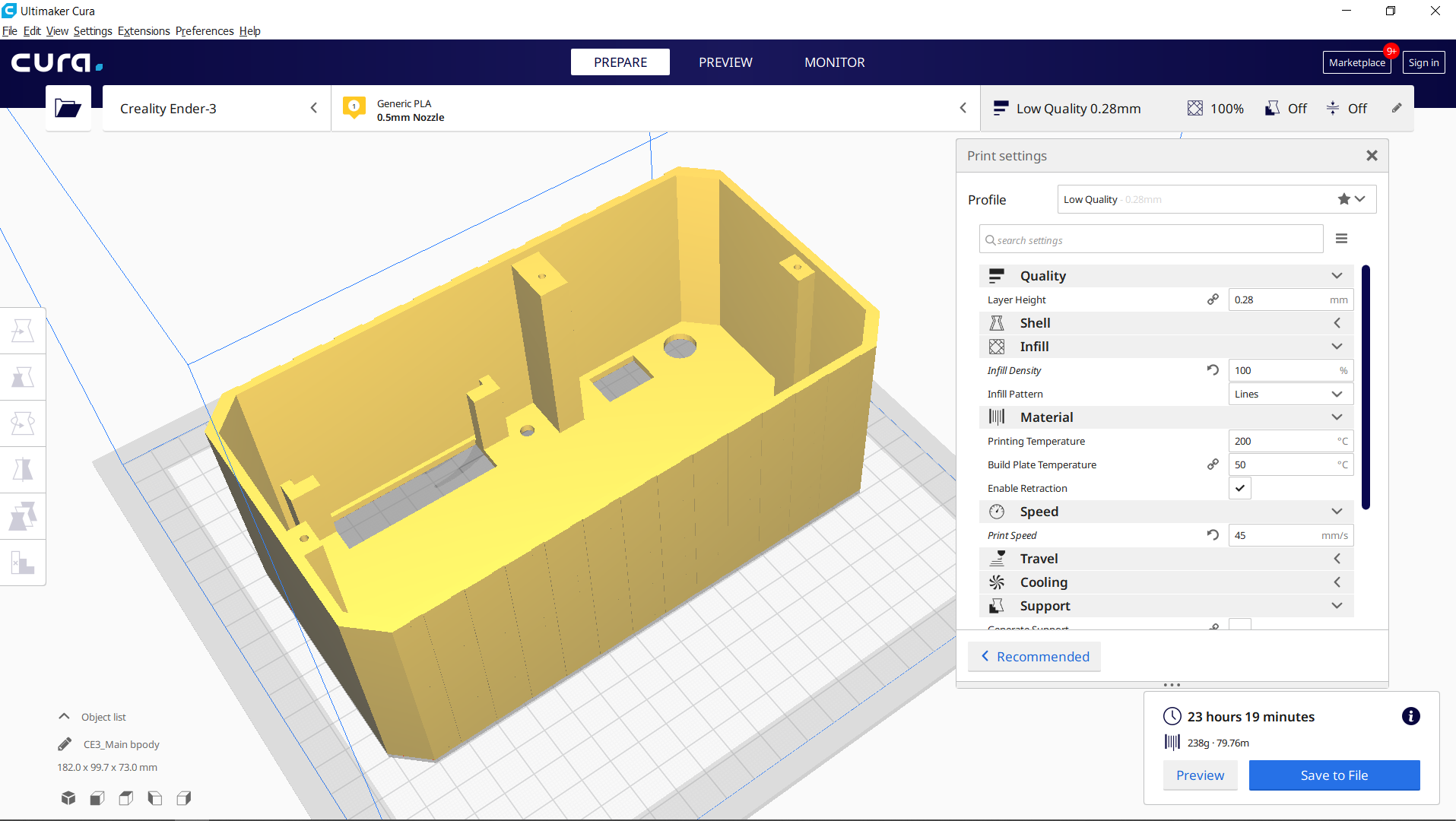Collapse the Object list panel
This screenshot has width=1456, height=821.
coord(65,717)
